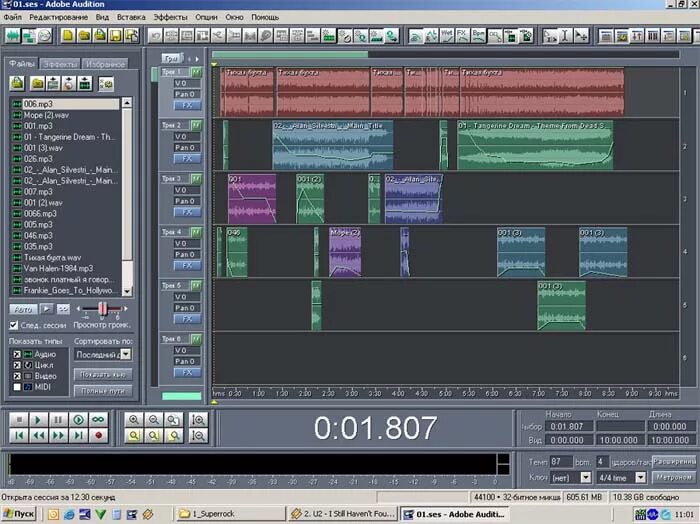Click Zoom Out horizontally magnifier
The width and height of the screenshot is (700, 524).
pyautogui.click(x=154, y=420)
